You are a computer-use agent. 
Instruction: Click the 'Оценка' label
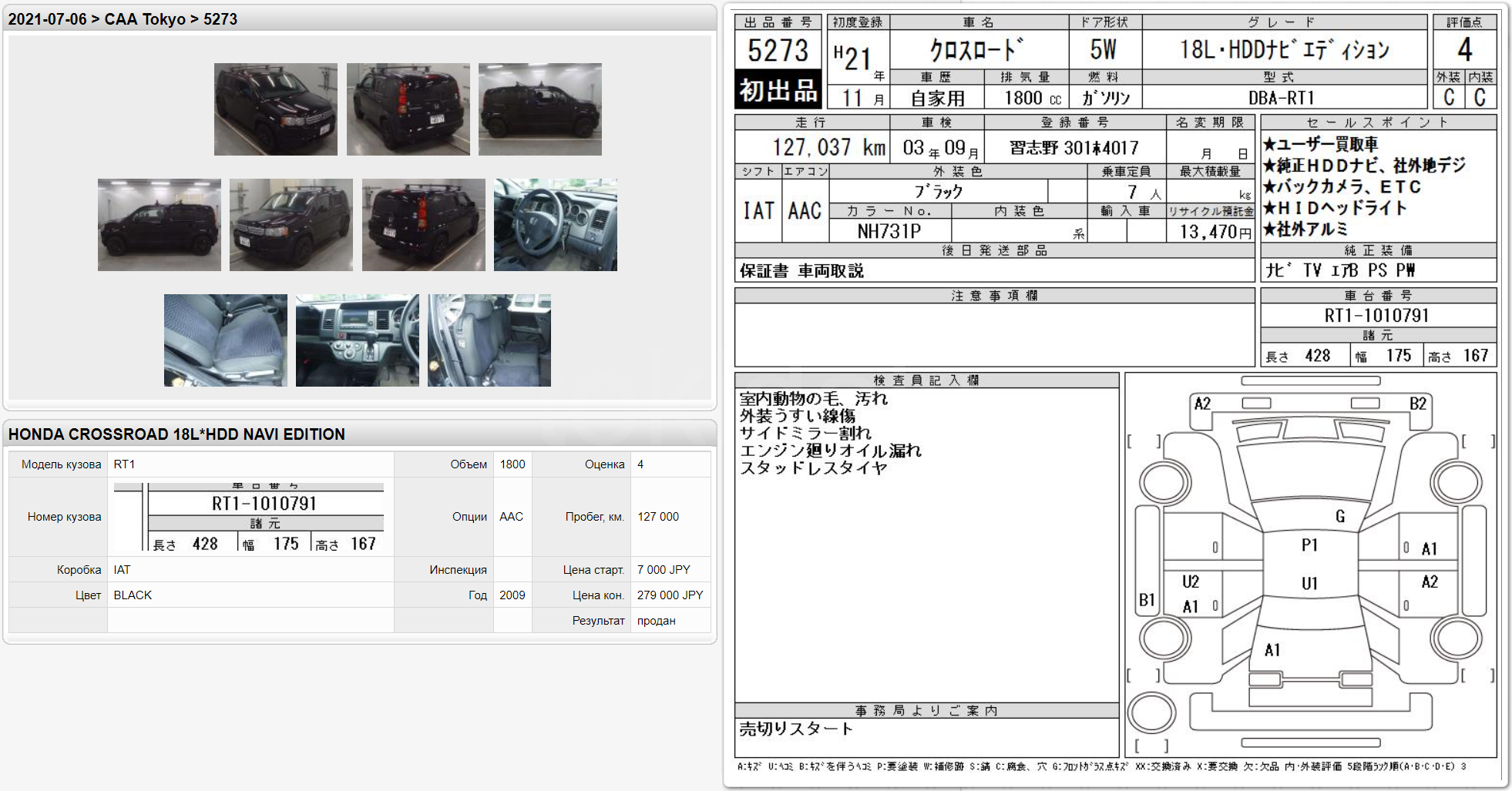pos(605,464)
